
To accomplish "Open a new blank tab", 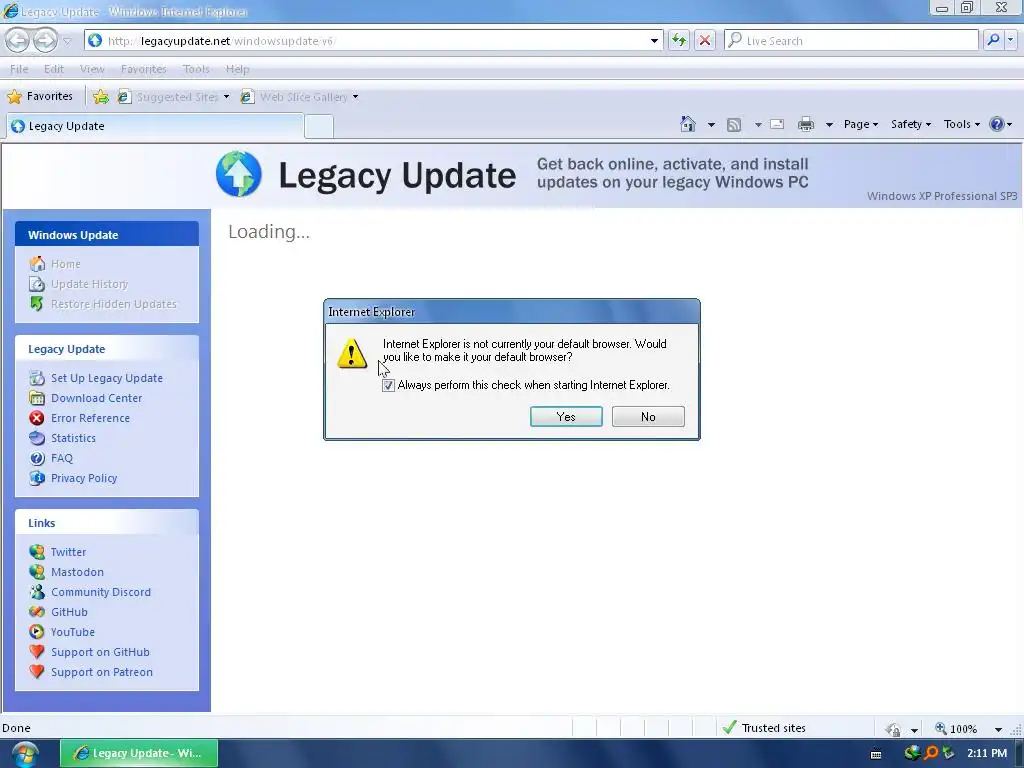I will [319, 126].
